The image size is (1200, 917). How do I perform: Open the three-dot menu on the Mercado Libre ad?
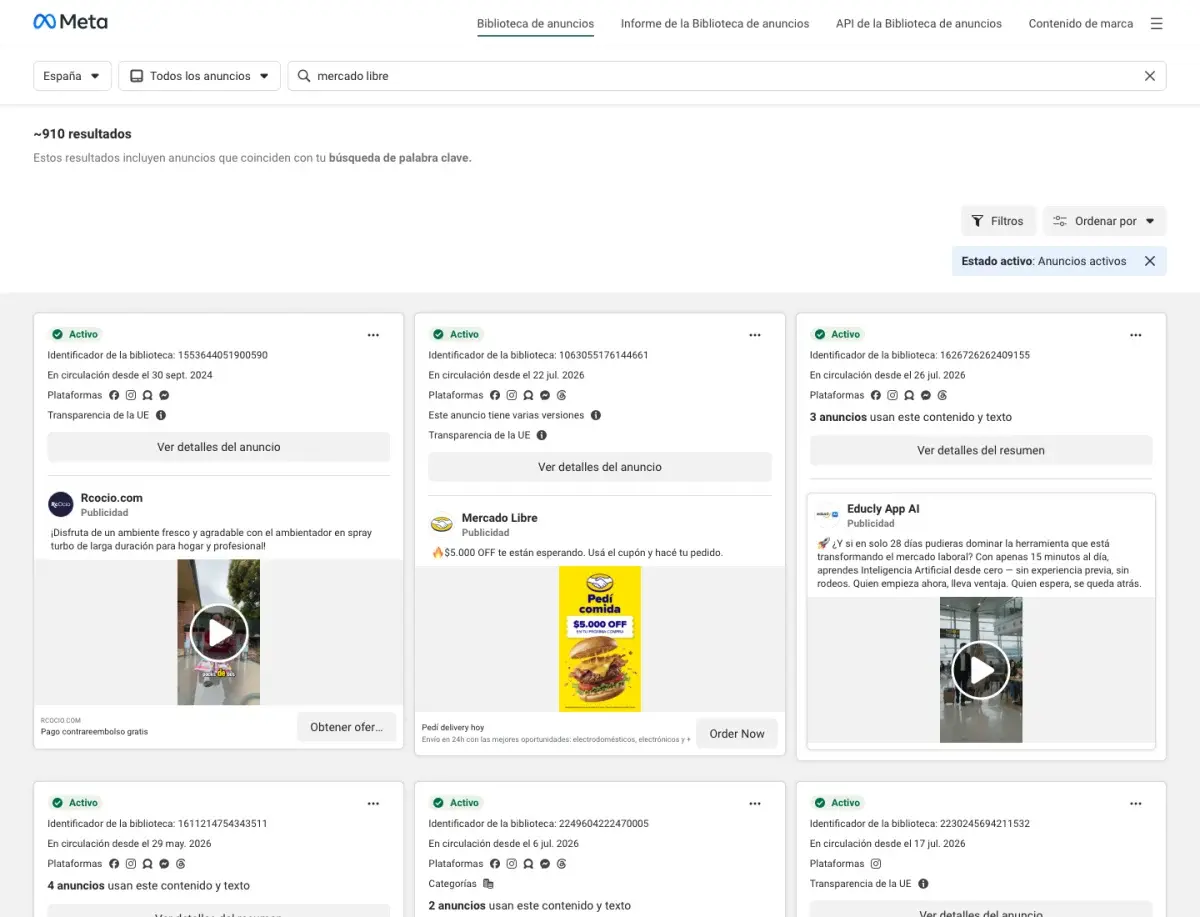[754, 335]
